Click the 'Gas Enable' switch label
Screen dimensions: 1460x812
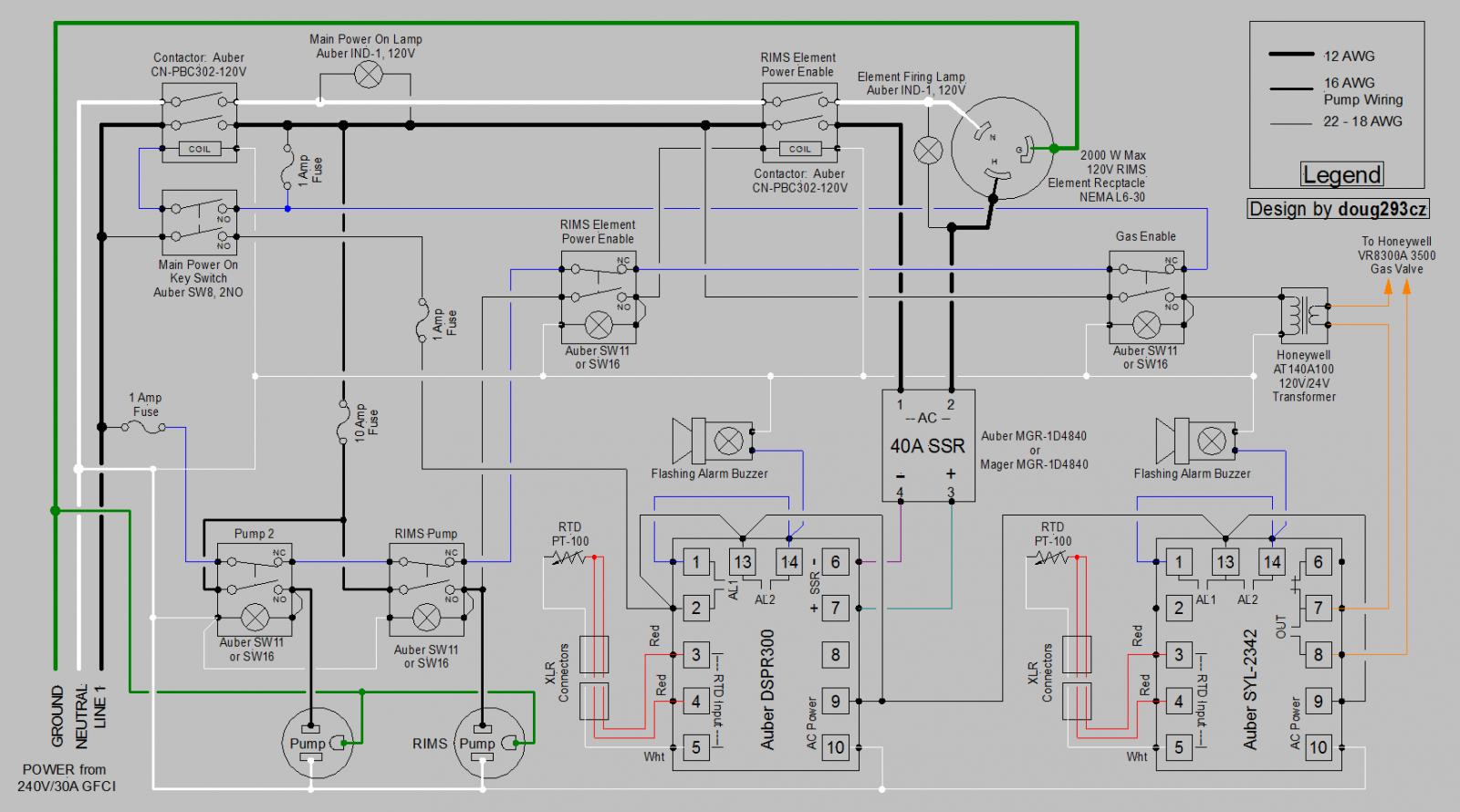[1146, 236]
